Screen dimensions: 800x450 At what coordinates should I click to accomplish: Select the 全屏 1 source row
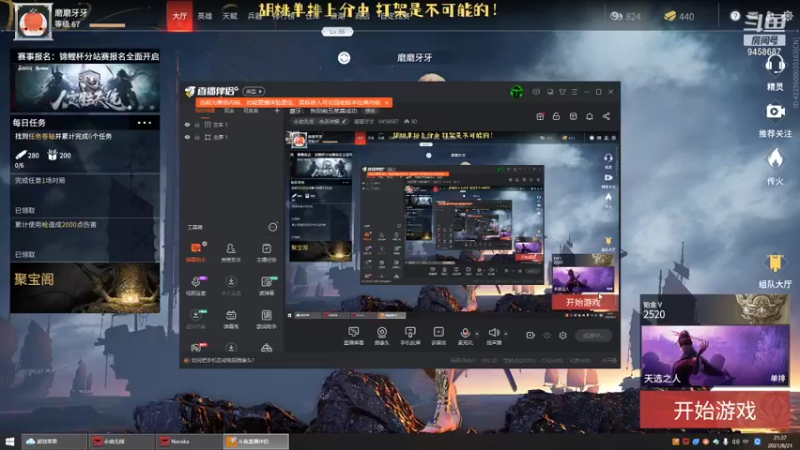[232, 137]
